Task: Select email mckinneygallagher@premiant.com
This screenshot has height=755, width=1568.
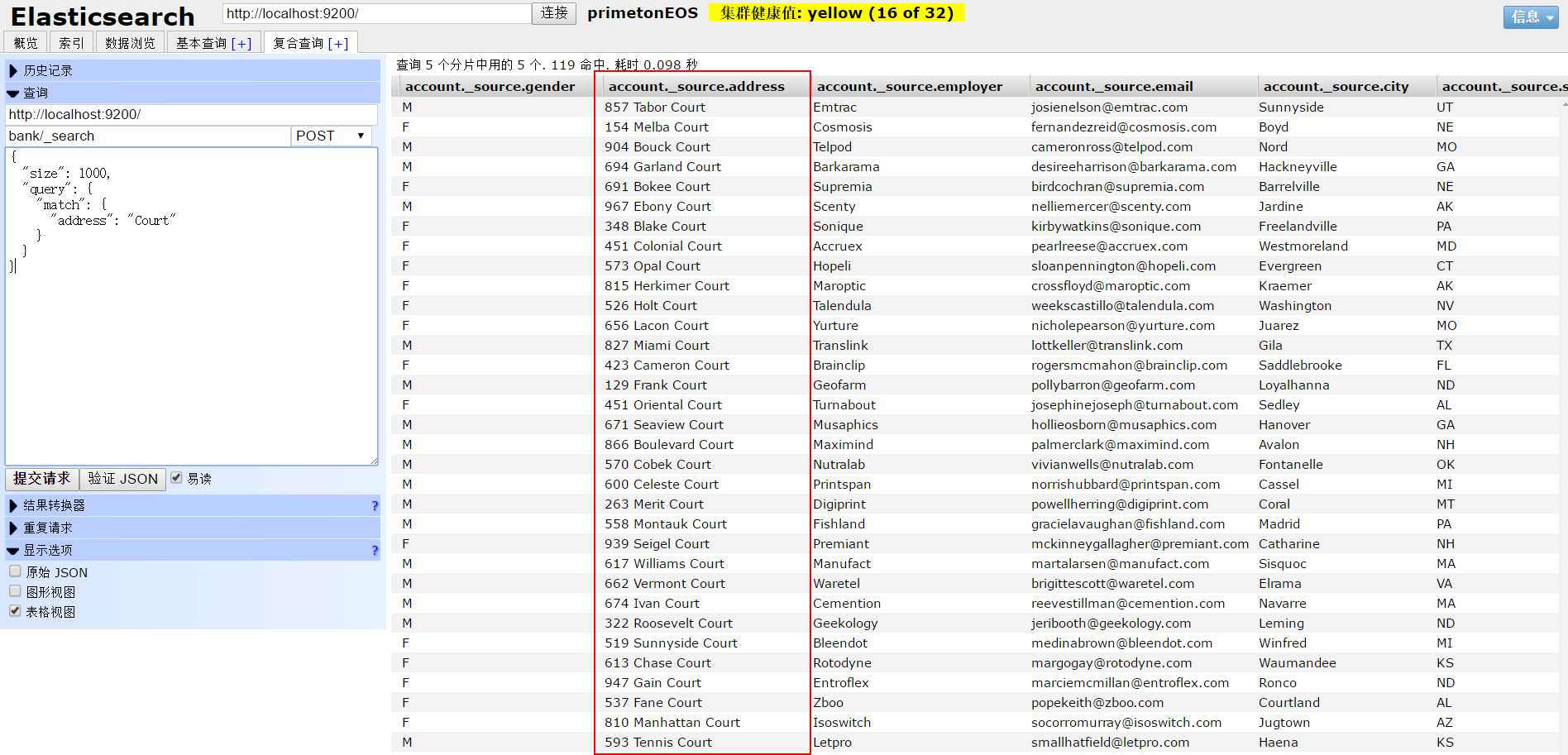Action: point(1140,544)
